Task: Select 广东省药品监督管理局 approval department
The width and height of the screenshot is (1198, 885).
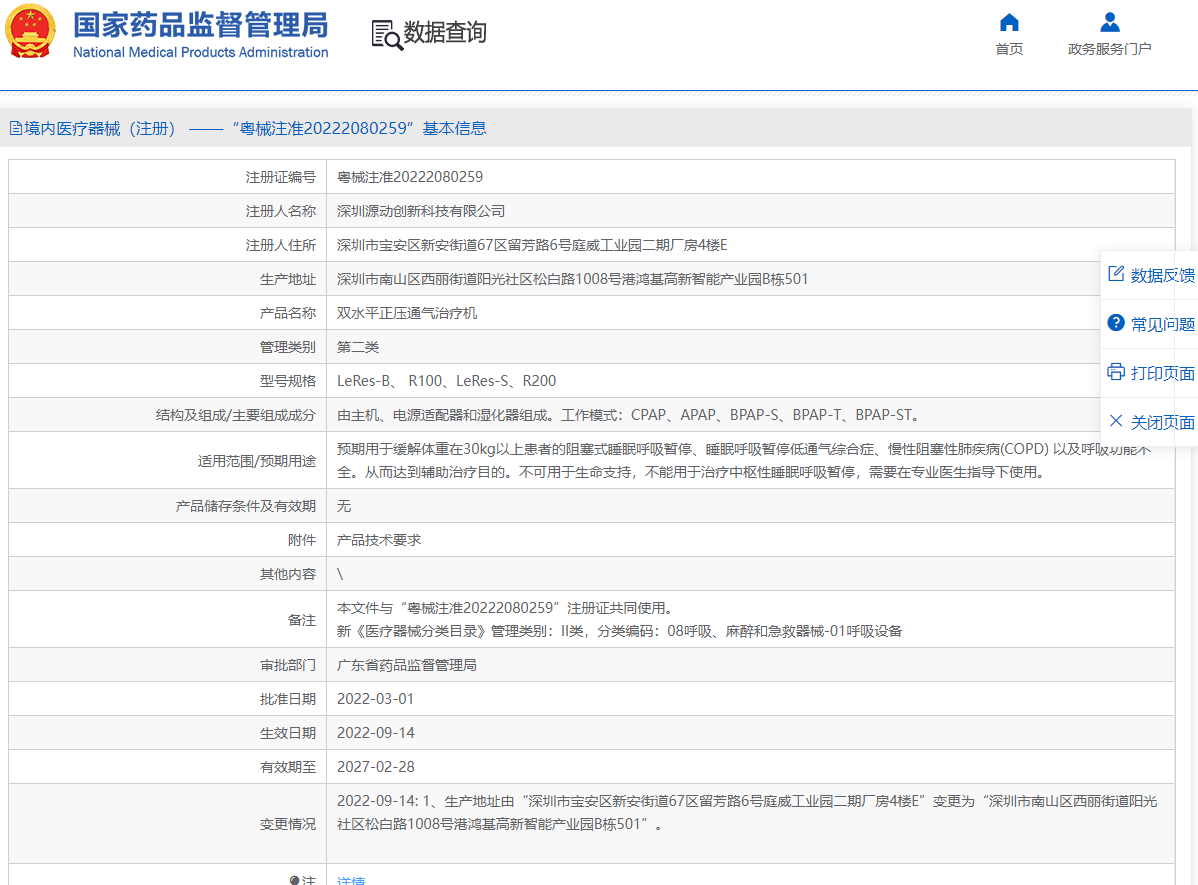Action: (407, 665)
